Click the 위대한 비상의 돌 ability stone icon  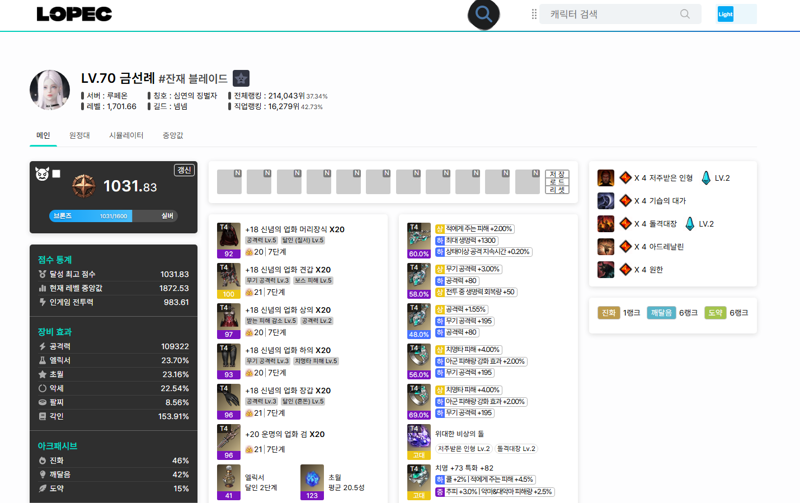coord(419,442)
